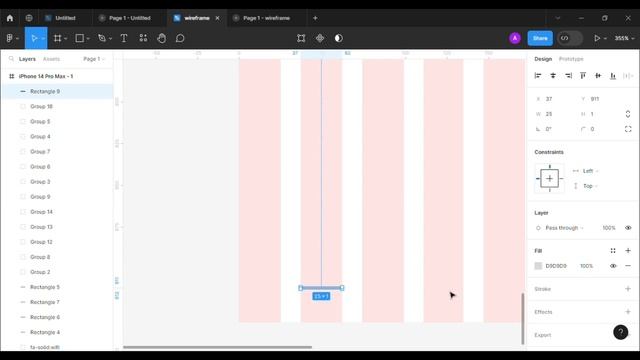This screenshot has height=360, width=640.
Task: Align left icon in the Design panel
Action: tap(538, 76)
